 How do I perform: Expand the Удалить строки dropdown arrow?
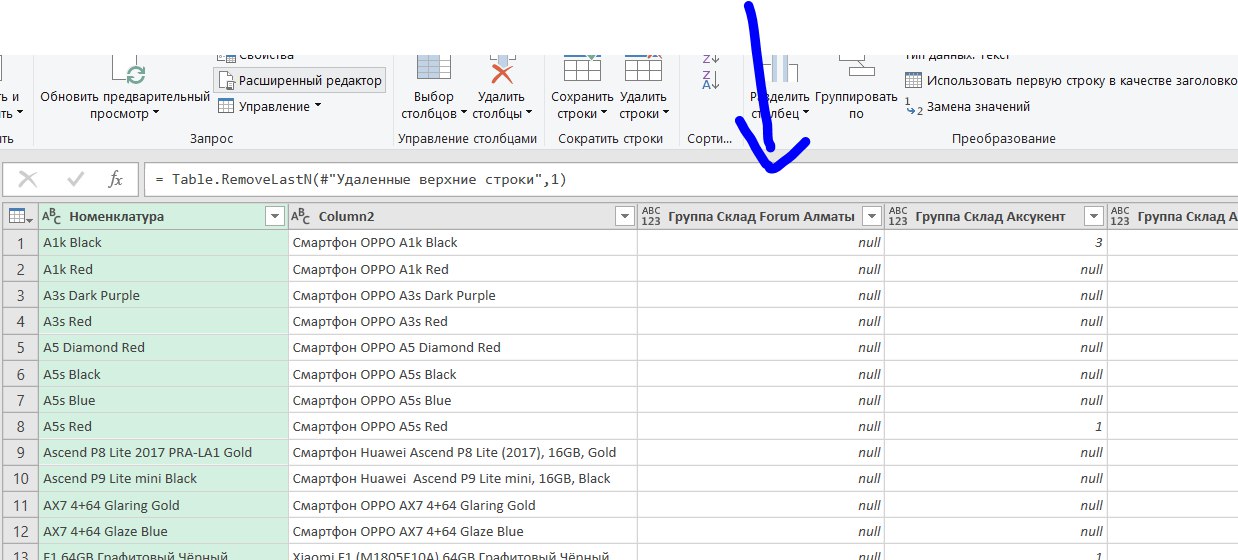666,114
